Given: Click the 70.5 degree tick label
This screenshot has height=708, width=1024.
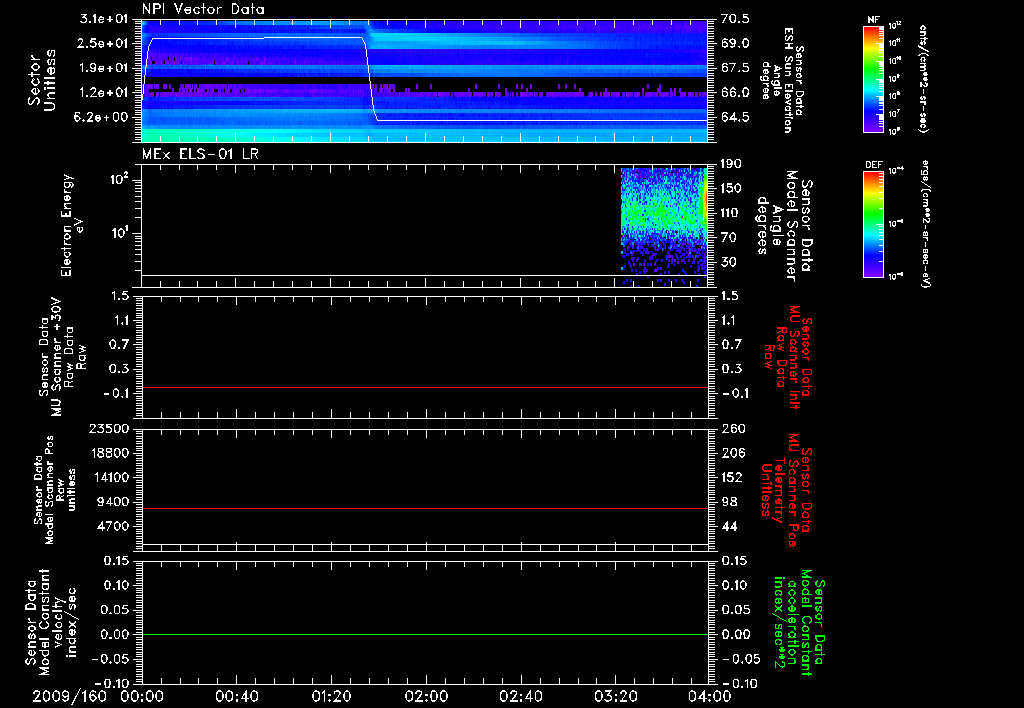Looking at the screenshot, I should (734, 19).
